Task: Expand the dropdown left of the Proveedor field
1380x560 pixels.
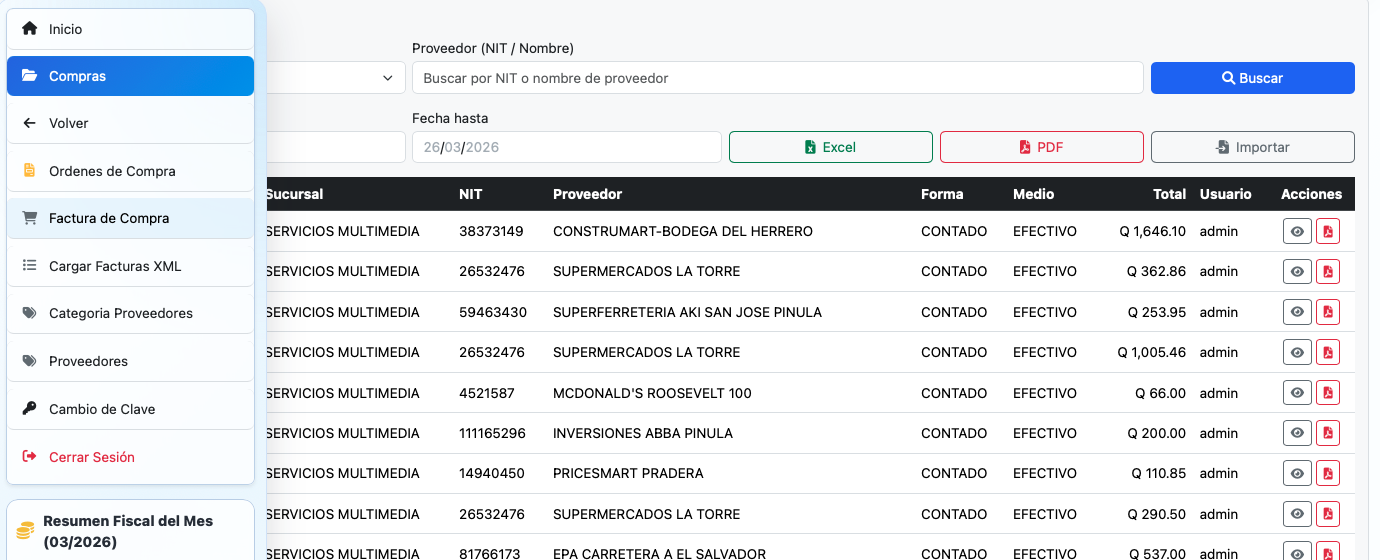Action: (x=386, y=78)
